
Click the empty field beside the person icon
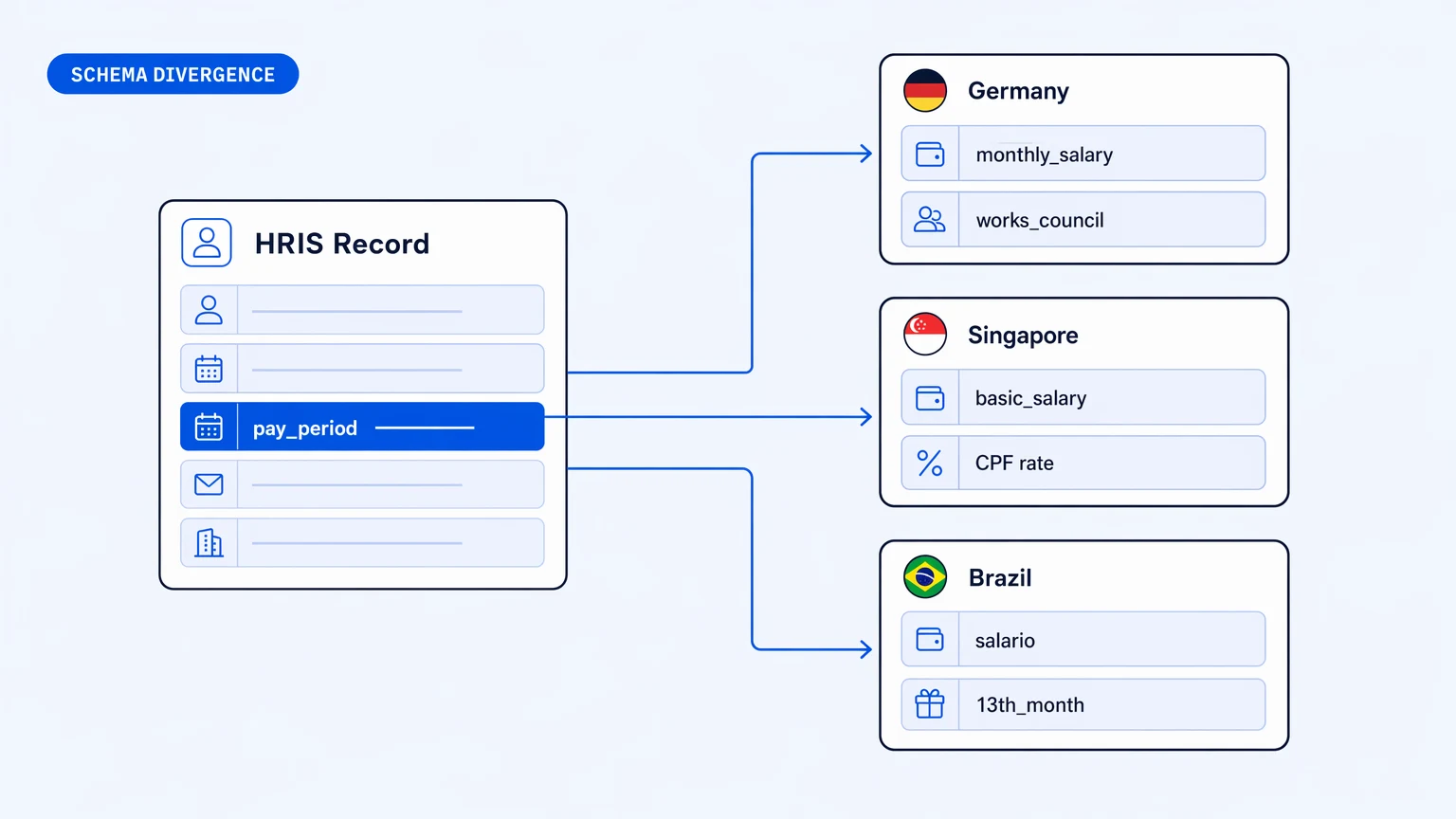[391, 310]
